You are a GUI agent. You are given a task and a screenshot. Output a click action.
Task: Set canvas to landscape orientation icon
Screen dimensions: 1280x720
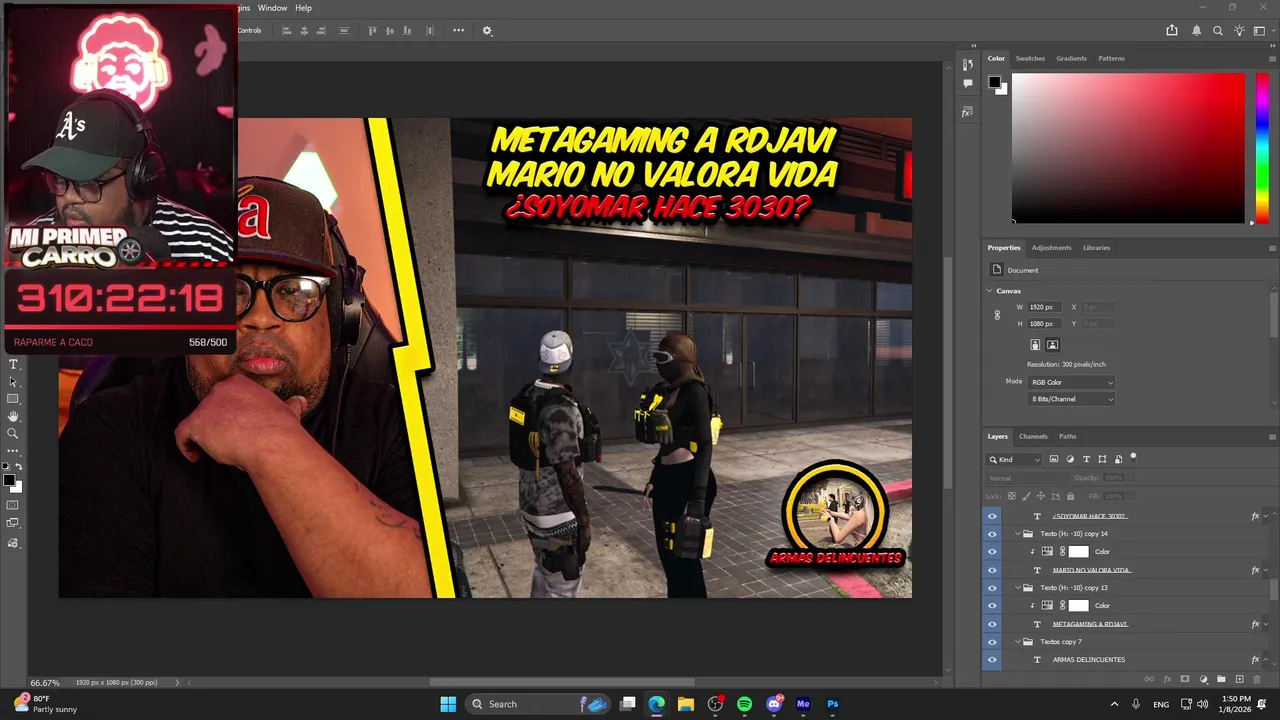pos(1052,344)
